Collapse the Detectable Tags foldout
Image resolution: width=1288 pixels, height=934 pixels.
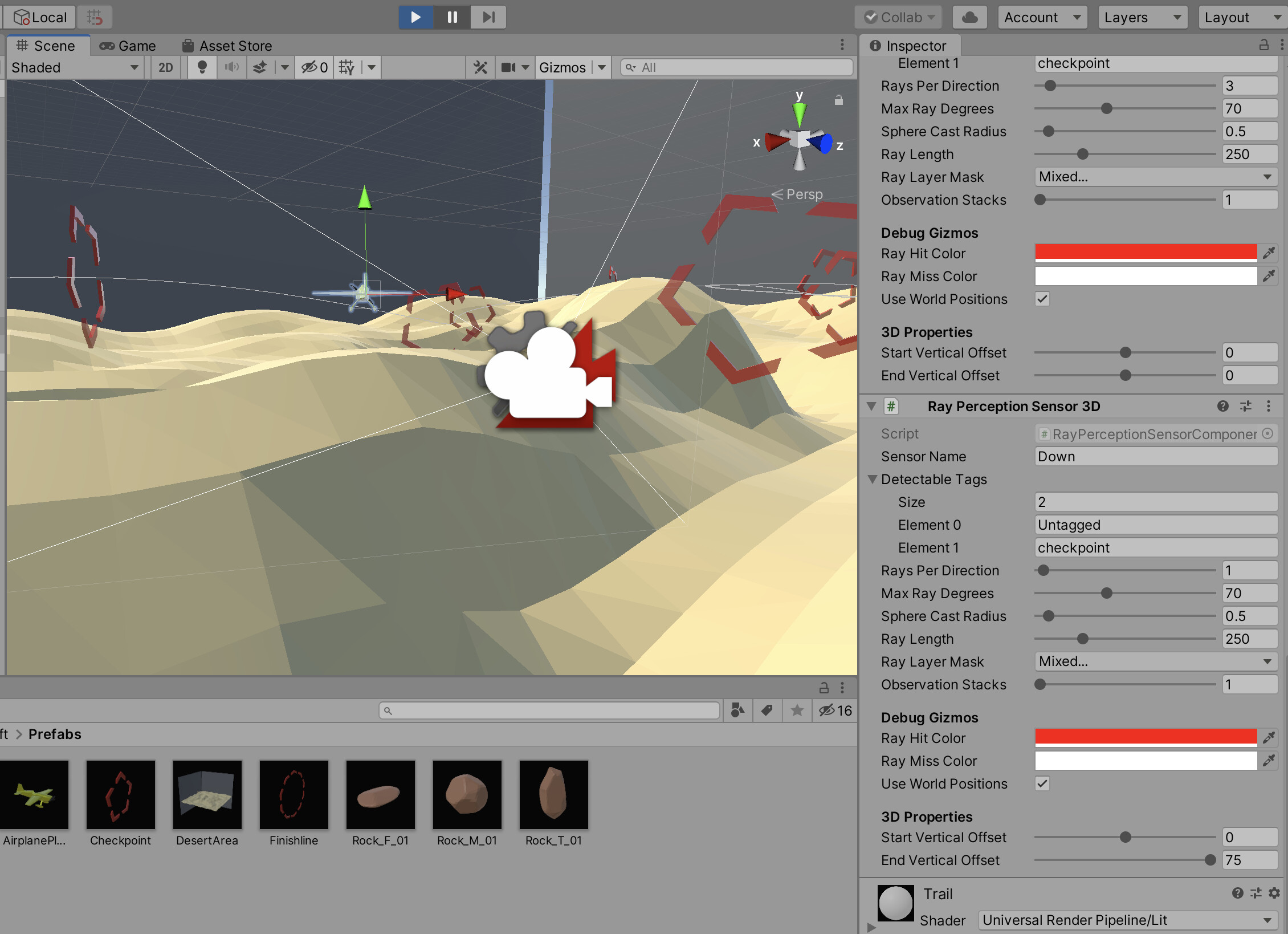click(x=872, y=479)
